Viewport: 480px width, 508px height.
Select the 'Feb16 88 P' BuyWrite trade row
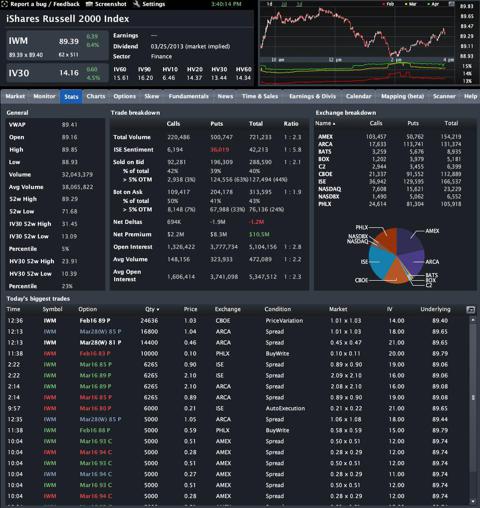pyautogui.click(x=236, y=430)
